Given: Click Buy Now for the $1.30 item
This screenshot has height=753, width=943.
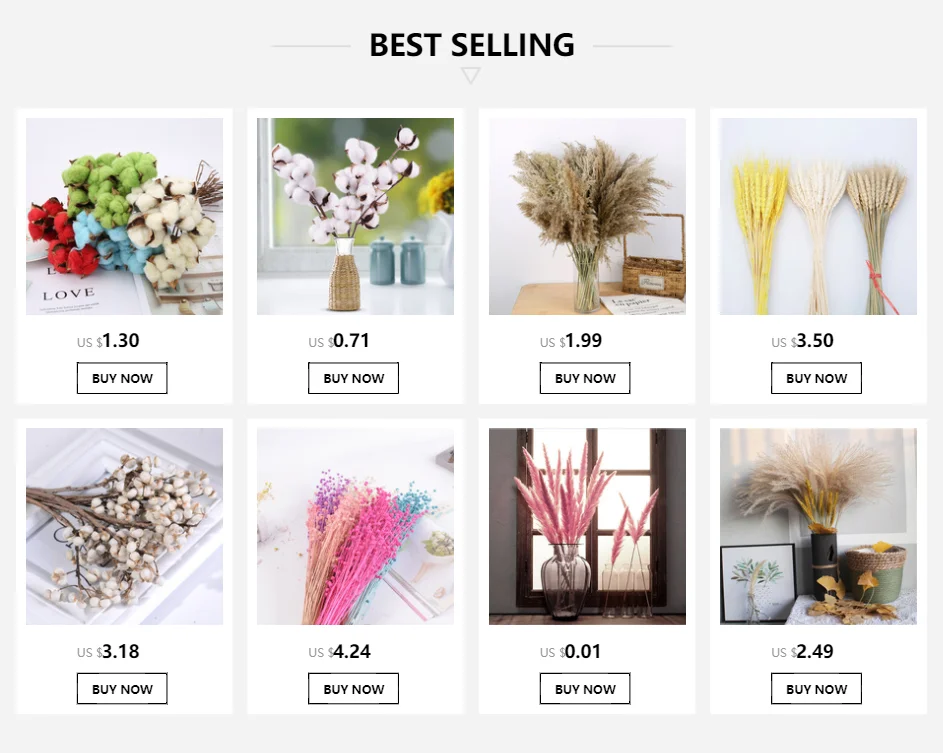Looking at the screenshot, I should [122, 378].
